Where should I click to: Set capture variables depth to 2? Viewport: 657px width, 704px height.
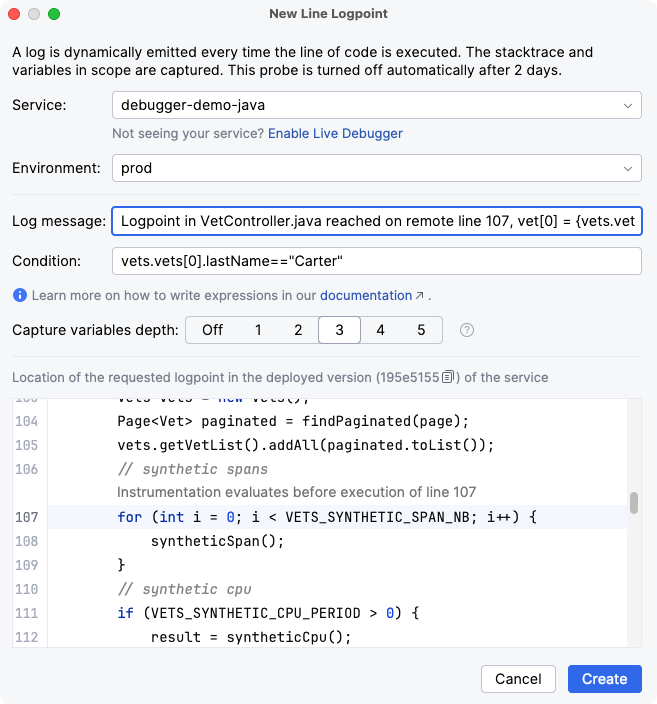(x=298, y=330)
